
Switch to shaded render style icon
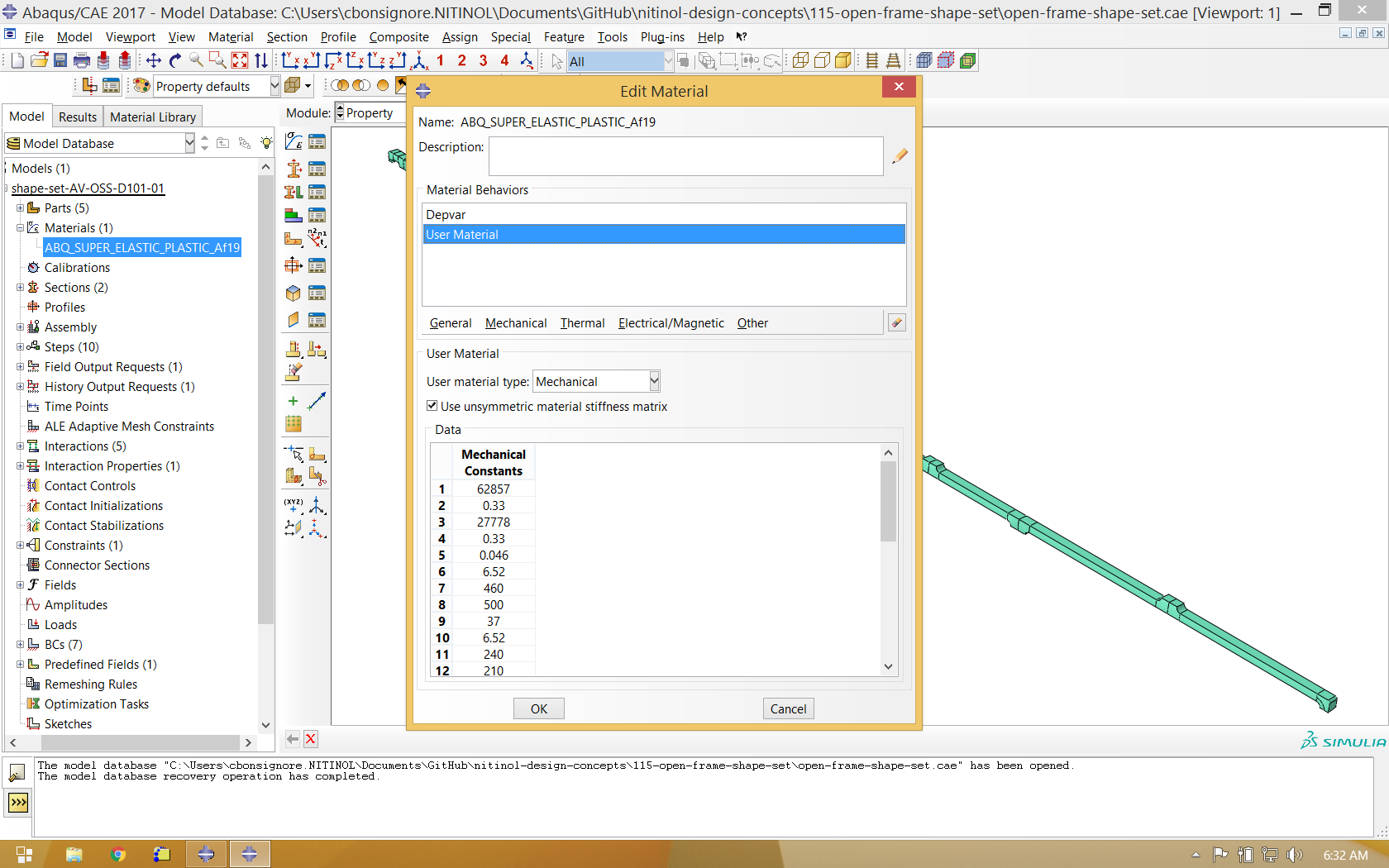pos(843,60)
